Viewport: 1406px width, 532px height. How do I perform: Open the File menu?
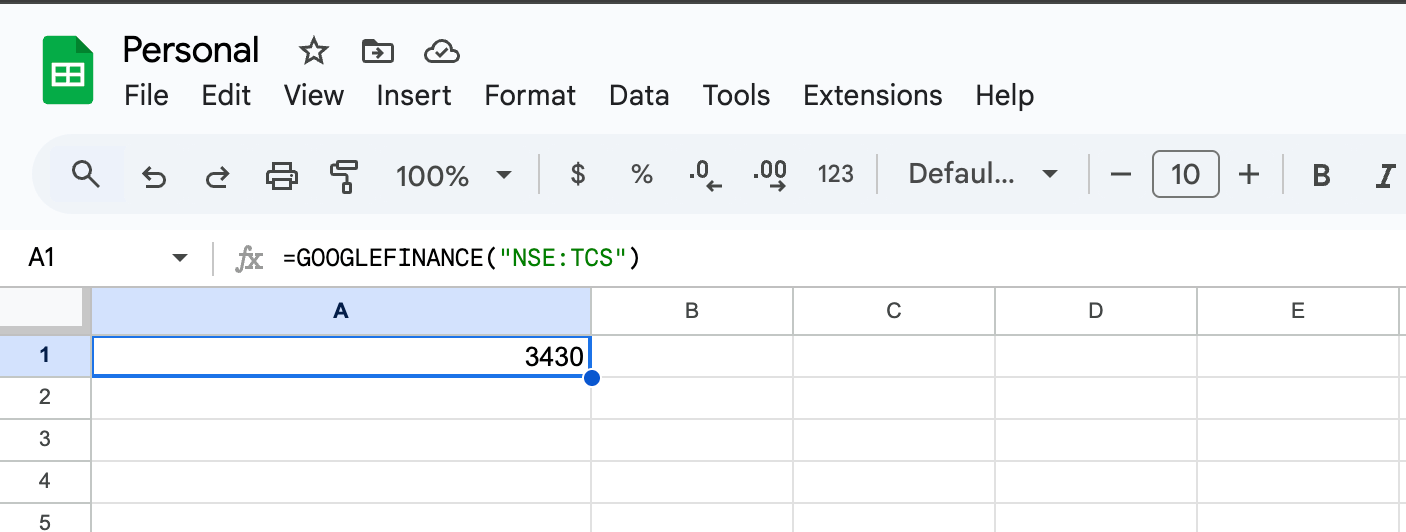(x=147, y=96)
